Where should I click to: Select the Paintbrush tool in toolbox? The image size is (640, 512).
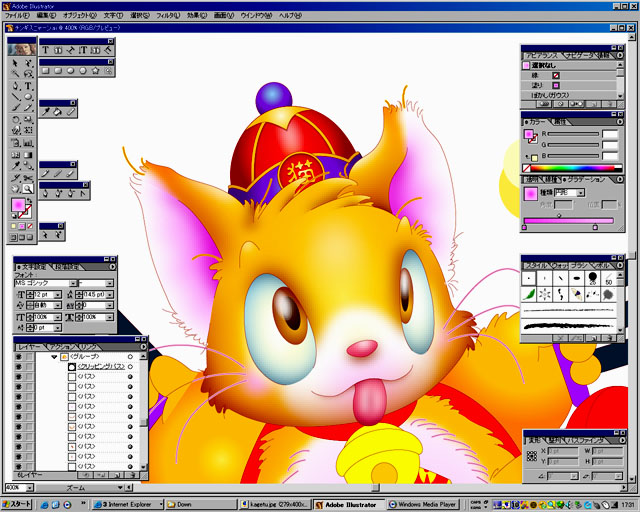pos(16,108)
